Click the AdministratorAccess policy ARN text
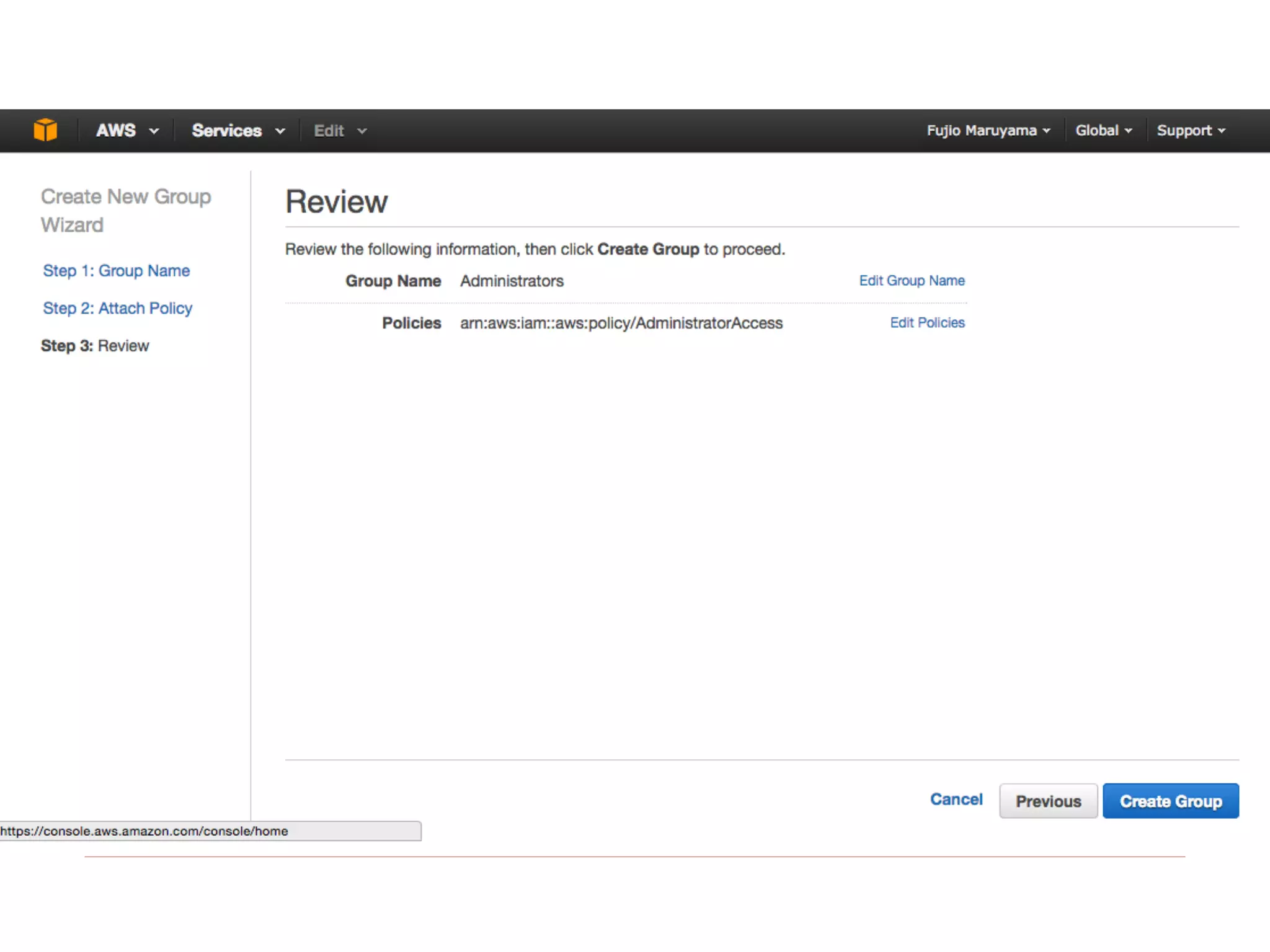 click(621, 324)
